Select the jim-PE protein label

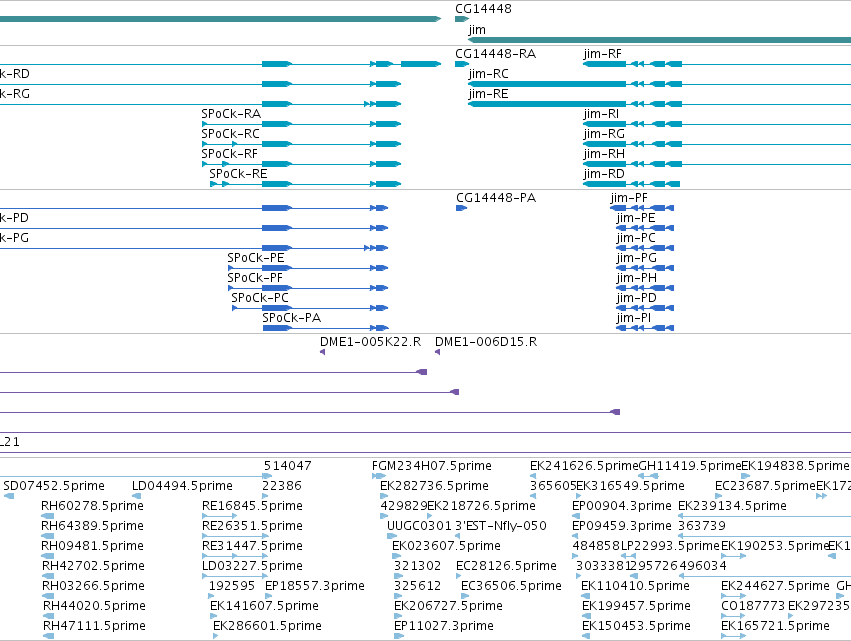point(636,218)
